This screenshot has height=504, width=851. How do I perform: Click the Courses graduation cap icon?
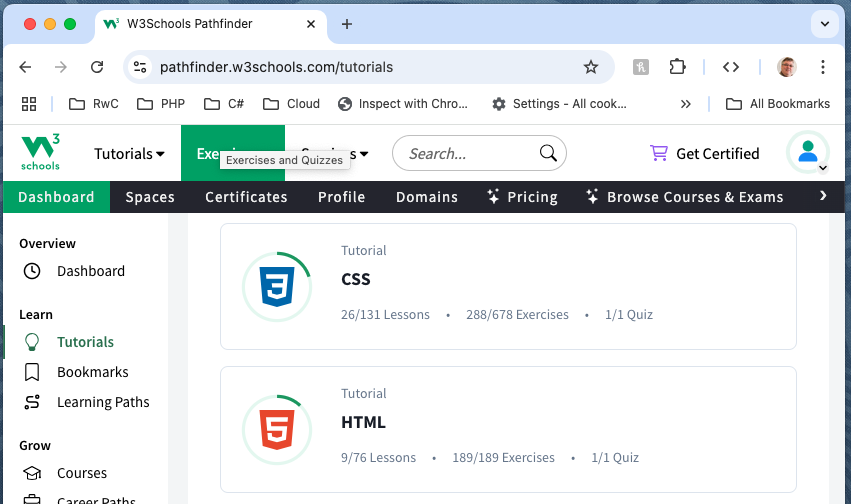pyautogui.click(x=32, y=473)
